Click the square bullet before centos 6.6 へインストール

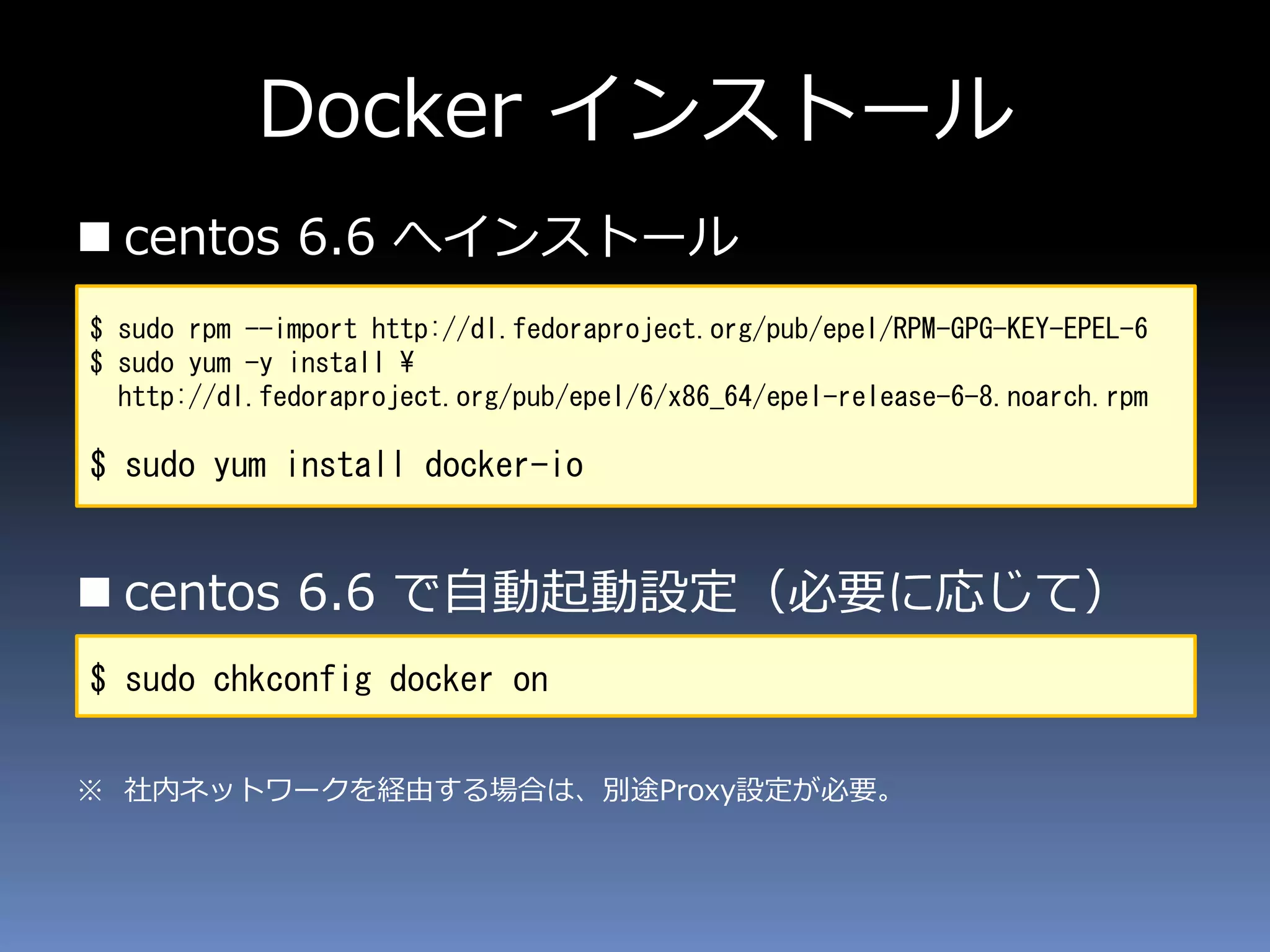95,237
